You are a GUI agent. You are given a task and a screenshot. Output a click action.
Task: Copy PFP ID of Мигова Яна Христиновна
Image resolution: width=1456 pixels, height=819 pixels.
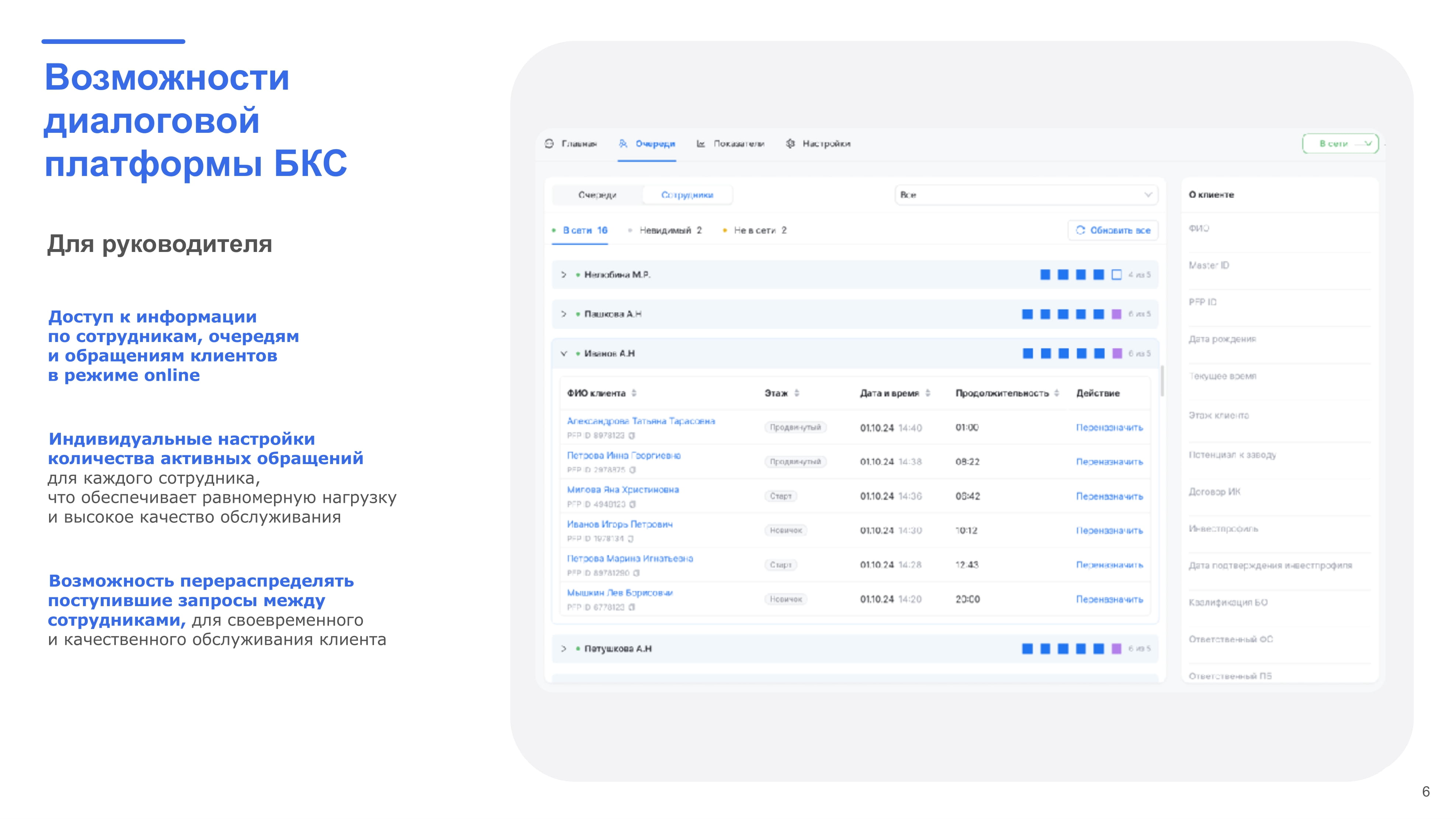coord(632,504)
